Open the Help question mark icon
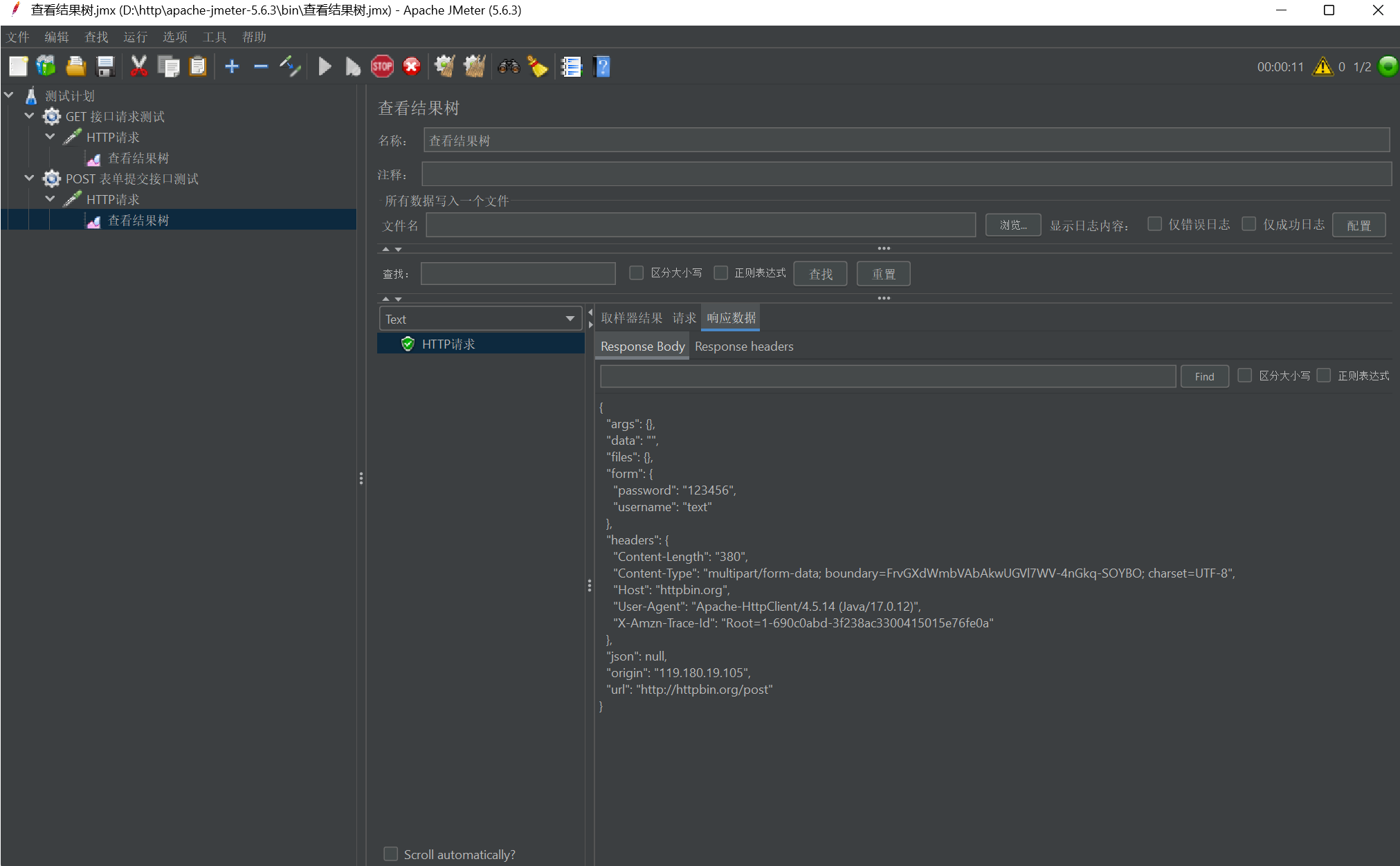The image size is (1400, 866). 601,66
